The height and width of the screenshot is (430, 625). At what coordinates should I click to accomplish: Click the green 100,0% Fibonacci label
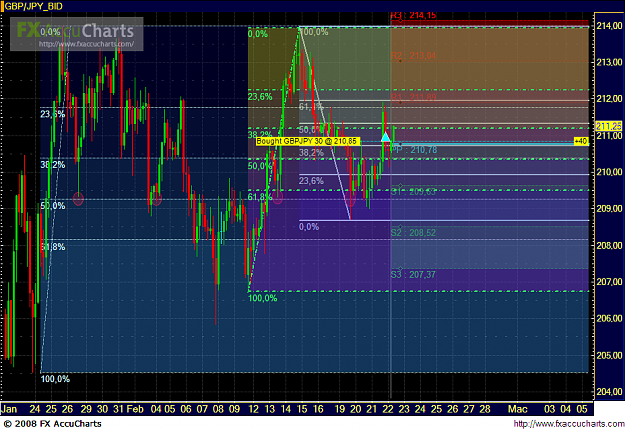pos(262,298)
